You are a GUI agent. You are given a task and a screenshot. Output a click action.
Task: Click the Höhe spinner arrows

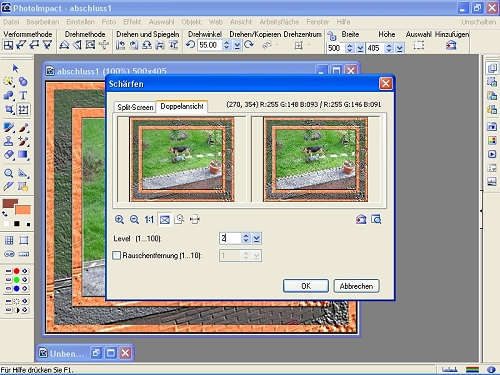pos(389,48)
